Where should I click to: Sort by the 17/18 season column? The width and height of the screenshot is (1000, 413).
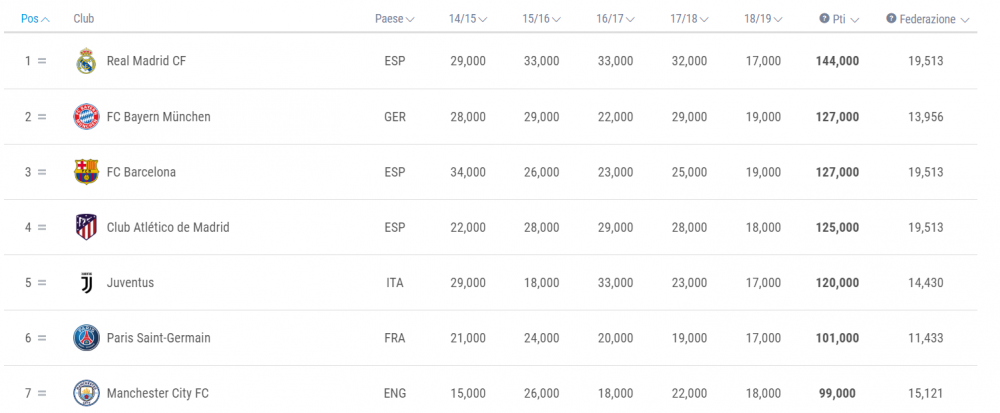(x=689, y=19)
